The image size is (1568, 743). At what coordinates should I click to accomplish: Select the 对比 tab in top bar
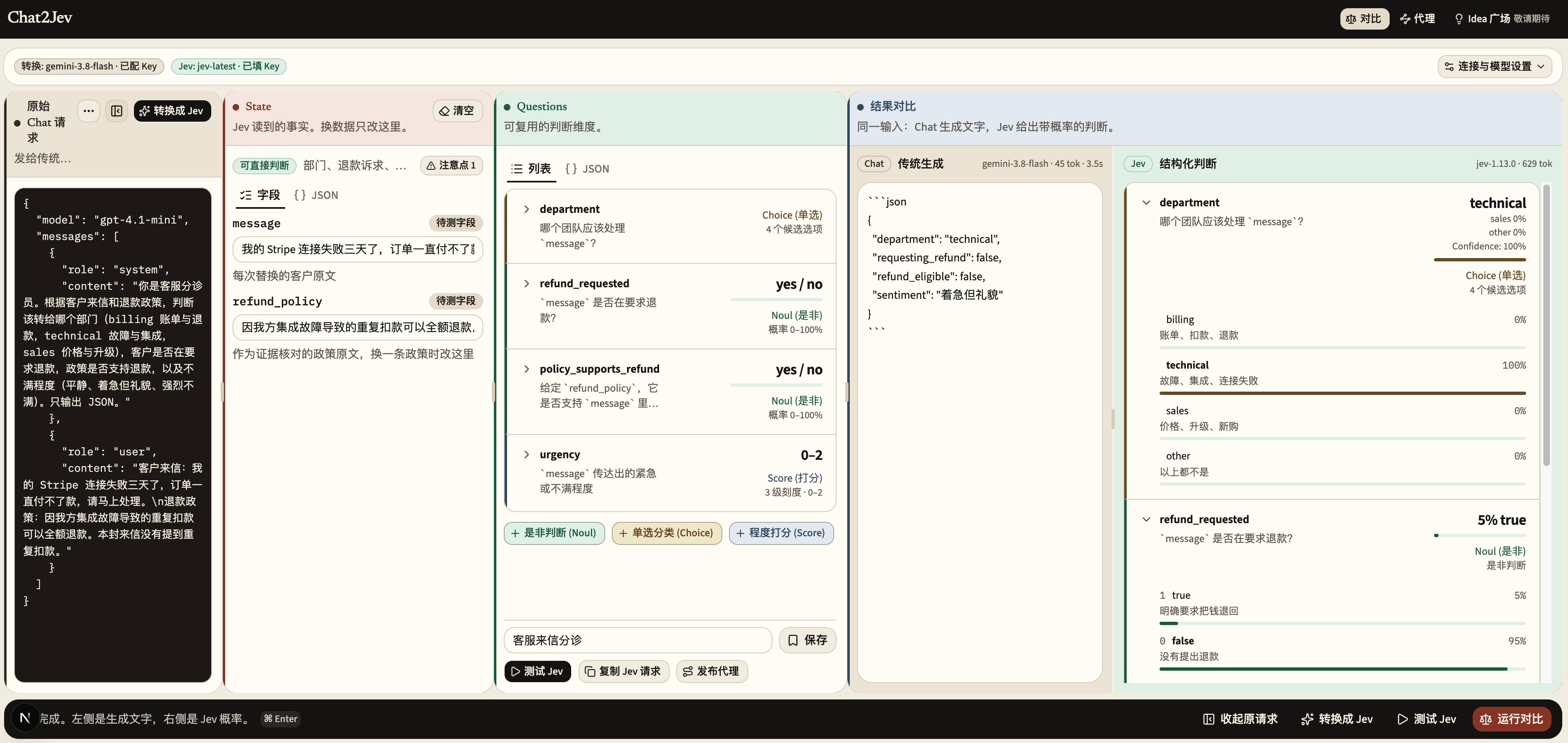pos(1364,19)
